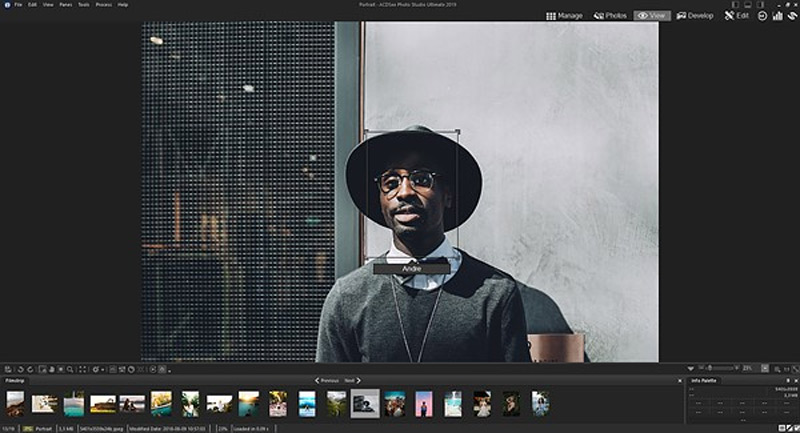Switch to Manage mode
This screenshot has width=800, height=433.
[564, 16]
